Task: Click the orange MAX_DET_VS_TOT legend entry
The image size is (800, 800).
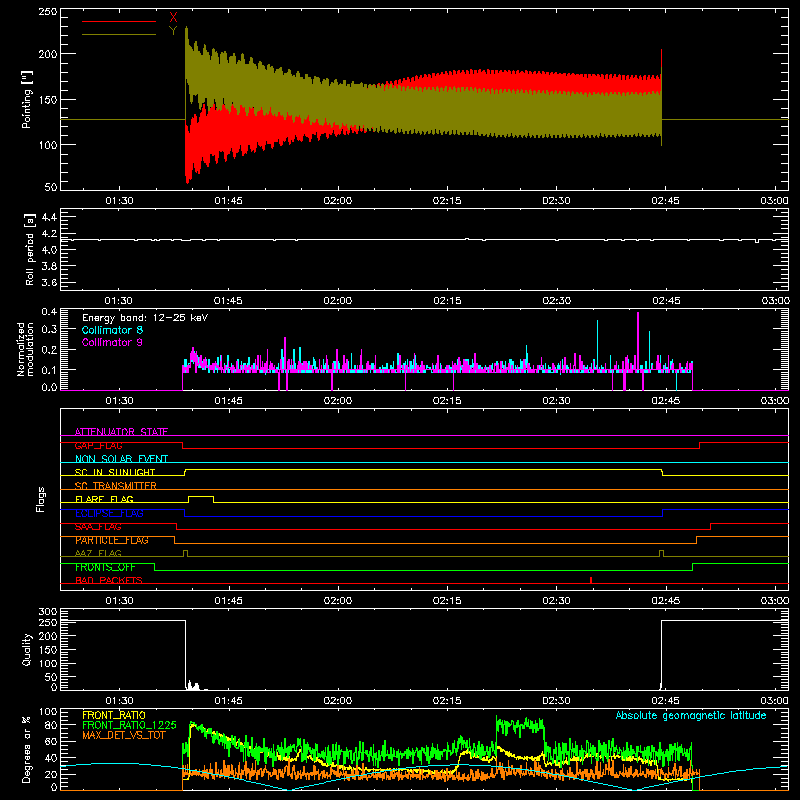Action: point(123,735)
